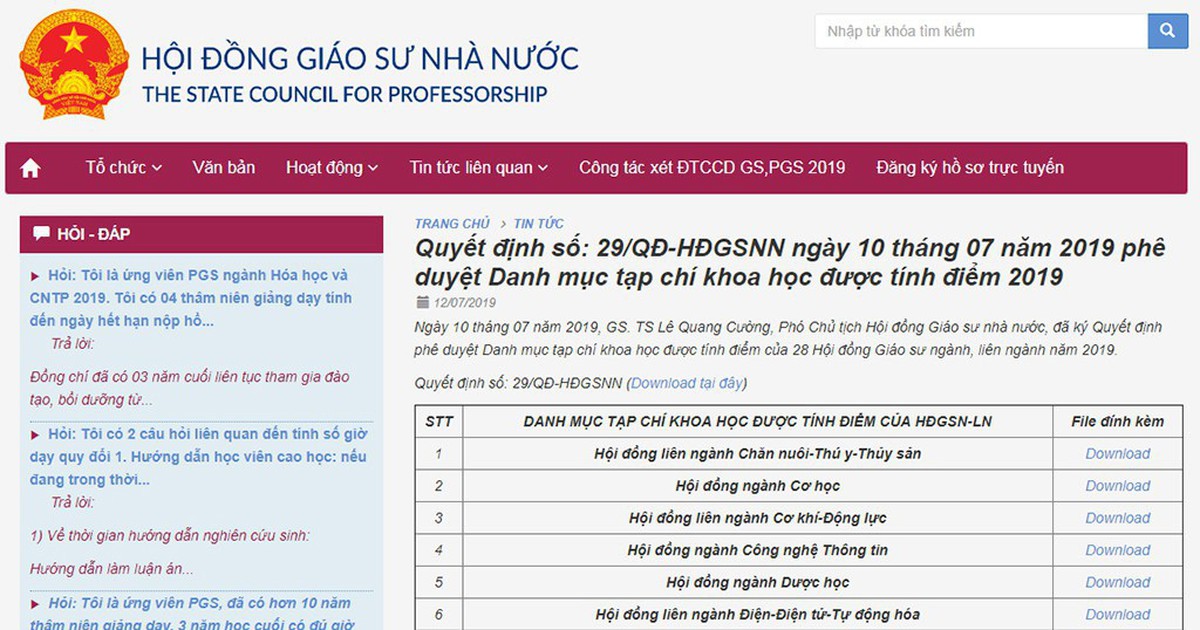Open question about ứng viên PGS hơn 10 năm
1200x630 pixels.
tap(191, 614)
